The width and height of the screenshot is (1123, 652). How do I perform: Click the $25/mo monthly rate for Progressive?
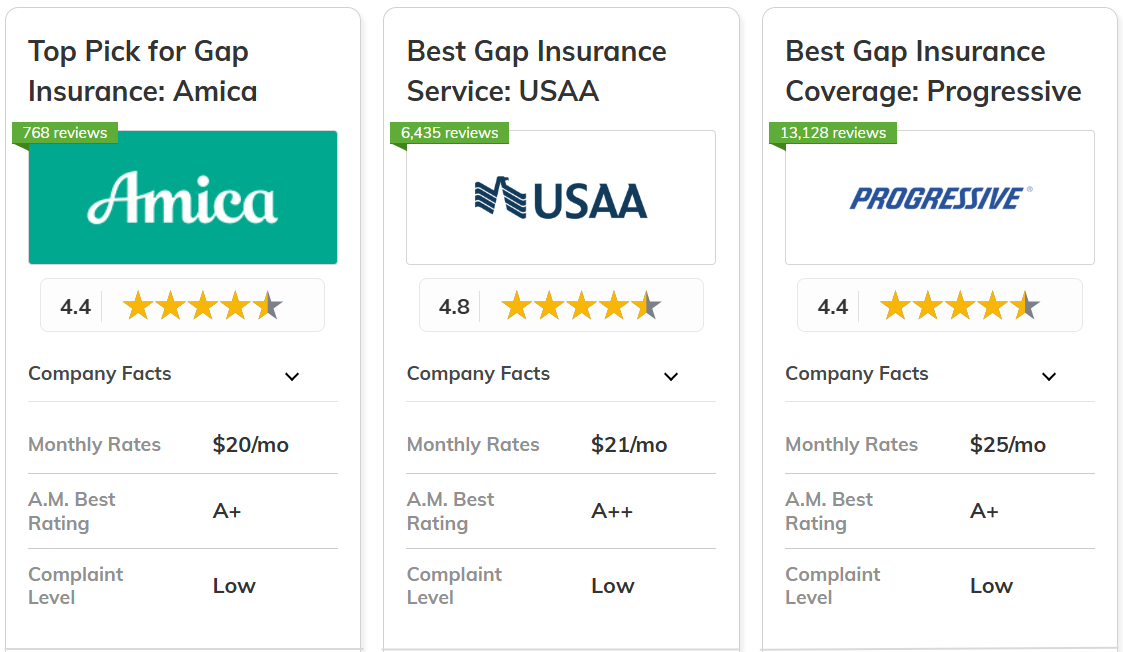(x=1008, y=444)
